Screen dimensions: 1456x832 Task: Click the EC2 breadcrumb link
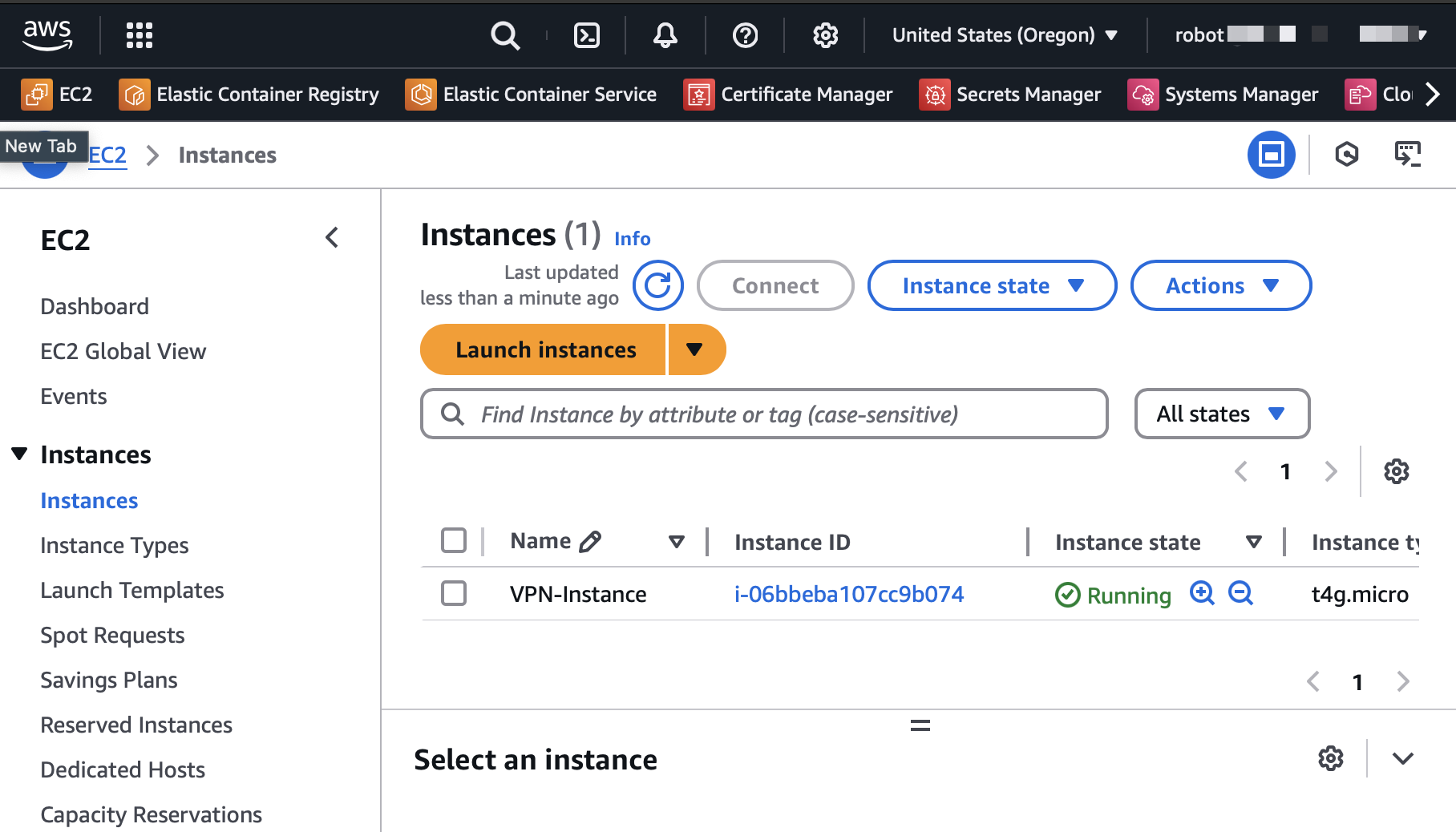point(107,155)
